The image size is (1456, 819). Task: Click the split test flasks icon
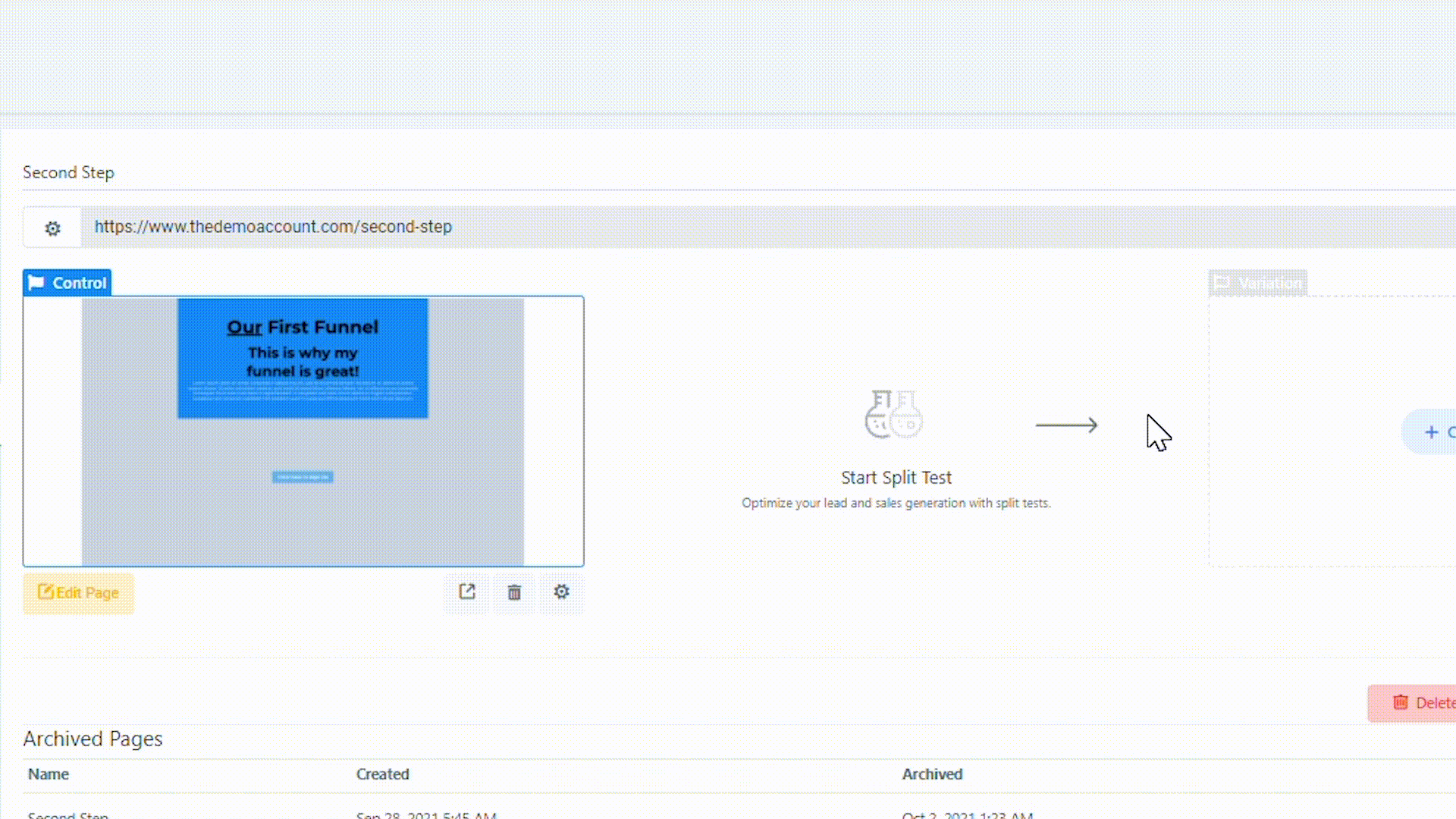(x=894, y=414)
